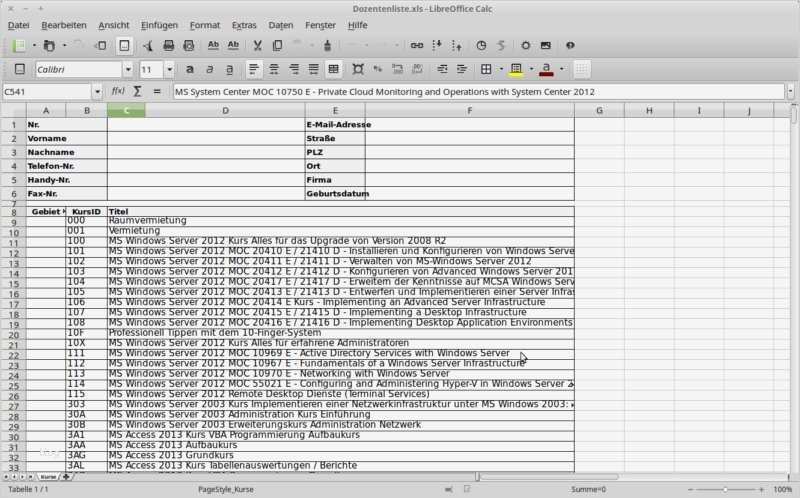Expand the font name dropdown arrow
The height and width of the screenshot is (498, 800).
(128, 69)
